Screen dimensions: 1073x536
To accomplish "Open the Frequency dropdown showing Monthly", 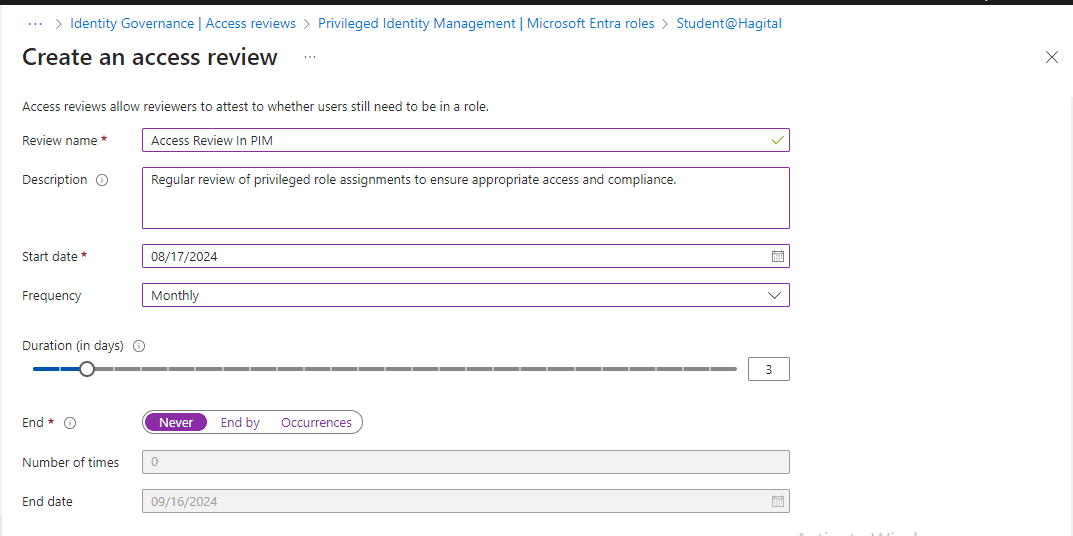I will coord(465,295).
